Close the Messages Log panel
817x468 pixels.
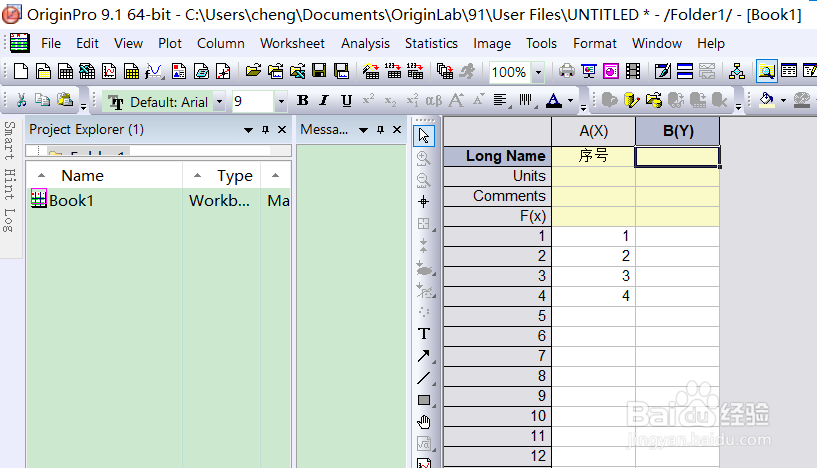[x=397, y=130]
